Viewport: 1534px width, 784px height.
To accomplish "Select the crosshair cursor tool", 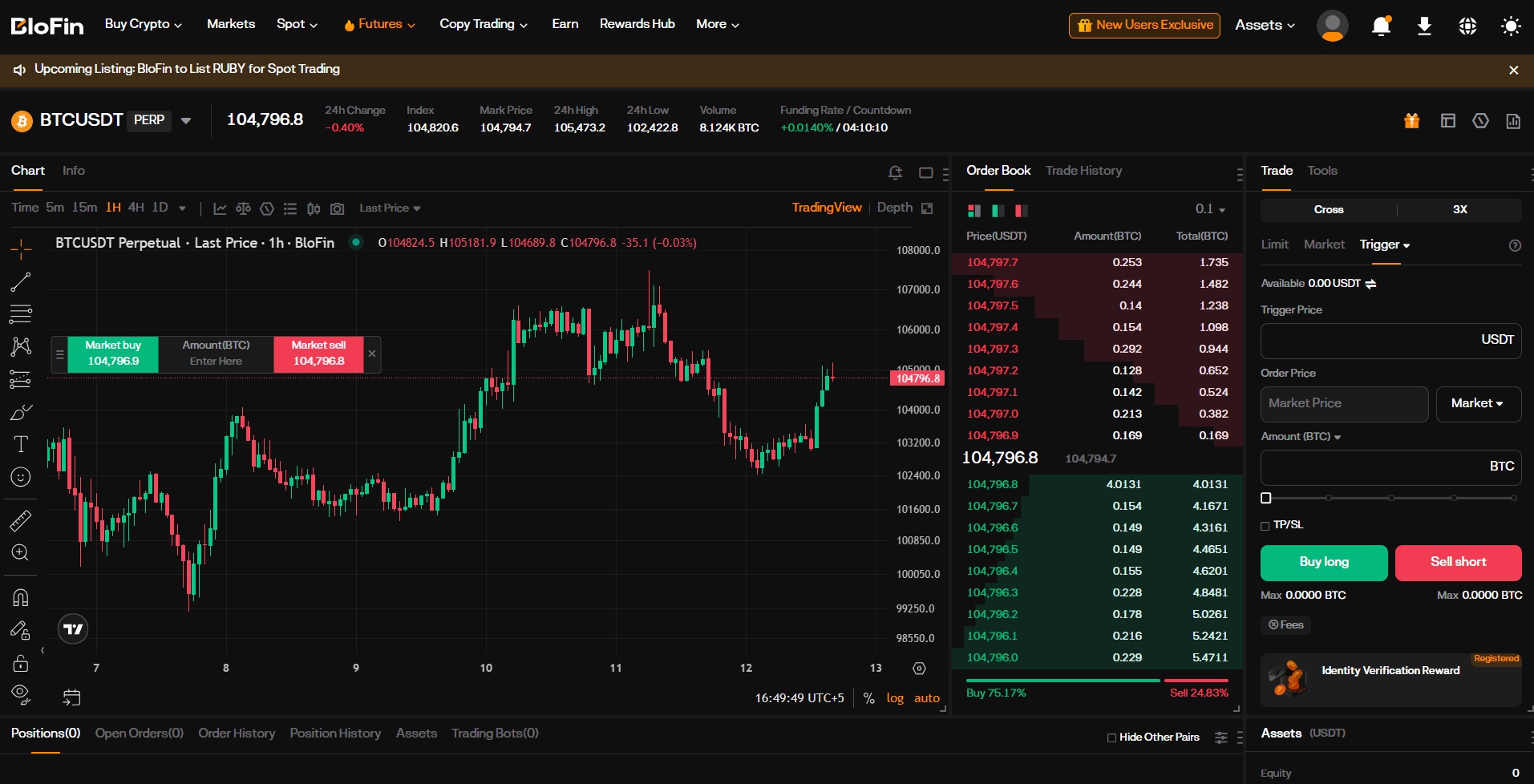I will [21, 249].
